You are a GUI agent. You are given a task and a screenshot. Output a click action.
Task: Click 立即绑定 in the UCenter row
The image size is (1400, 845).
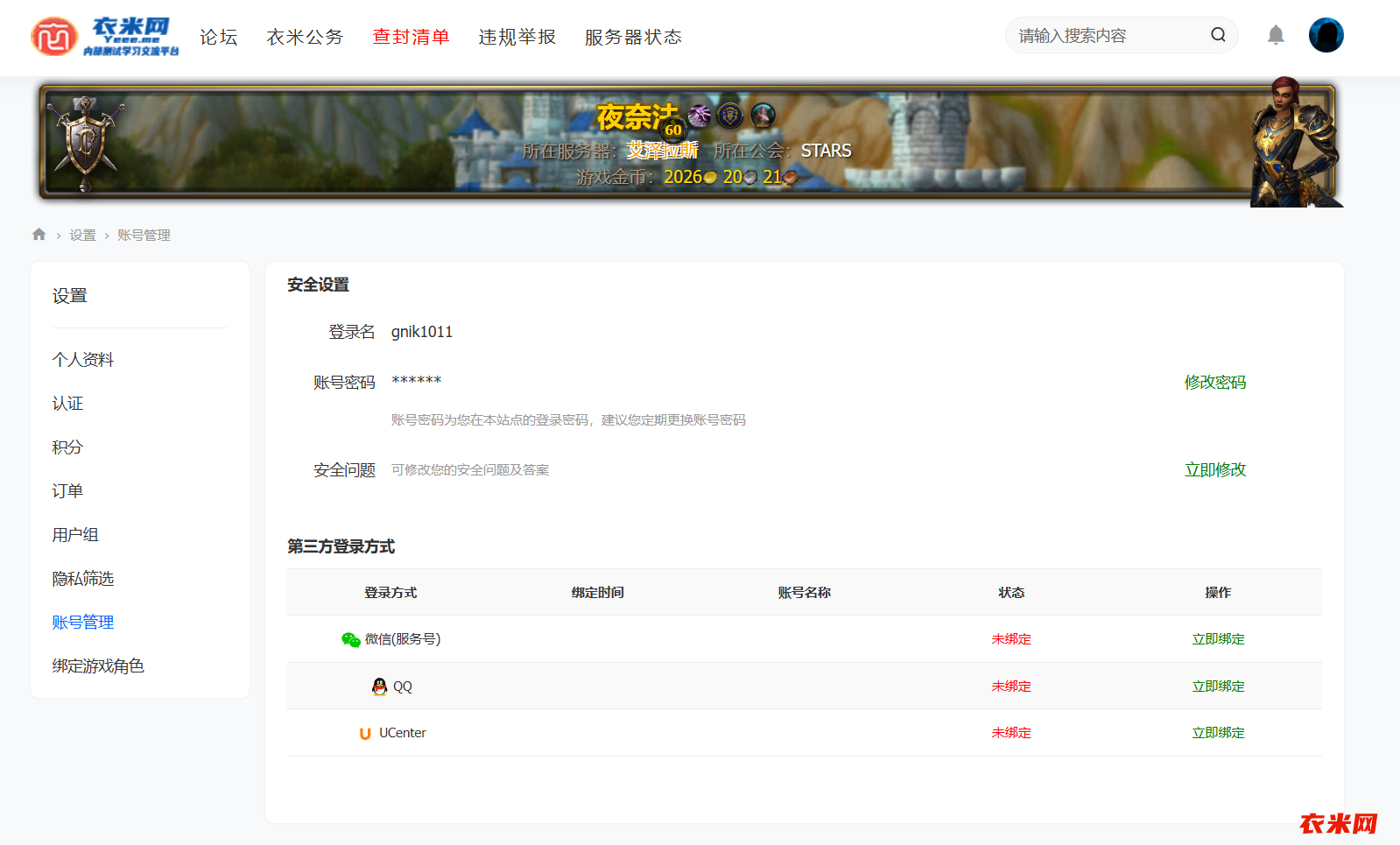click(1218, 733)
